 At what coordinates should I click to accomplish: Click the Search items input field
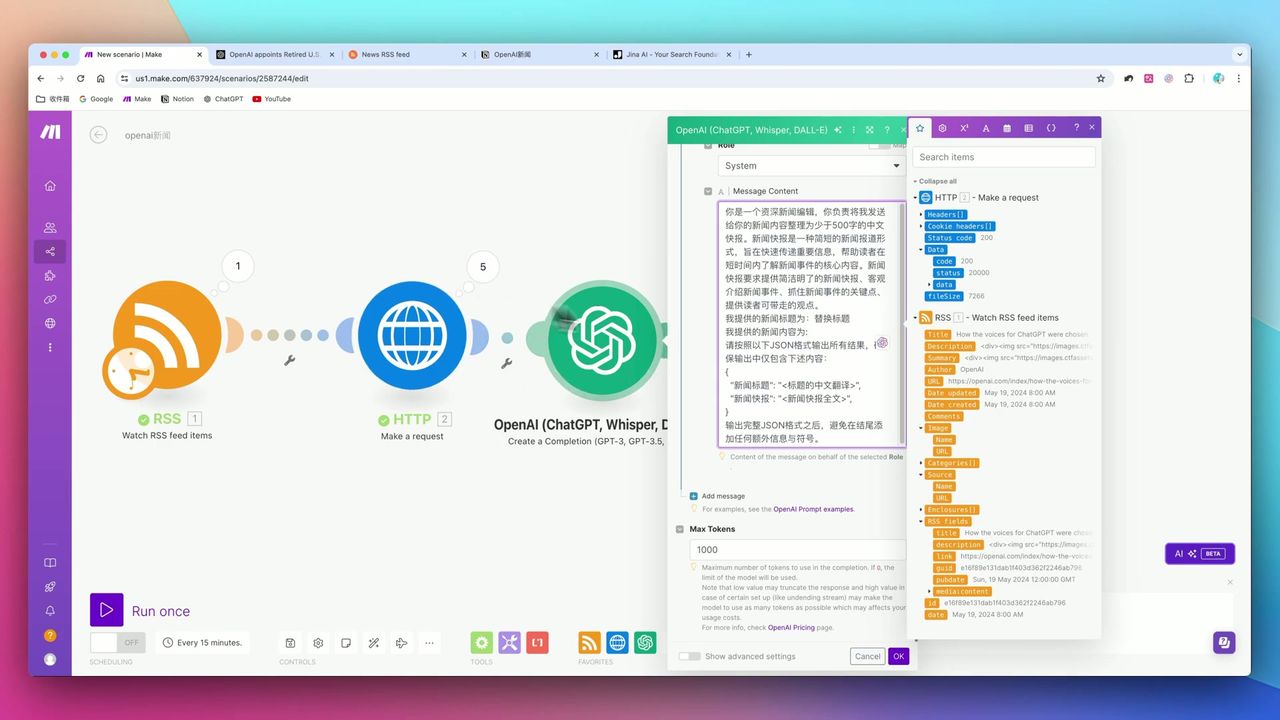click(x=1003, y=157)
